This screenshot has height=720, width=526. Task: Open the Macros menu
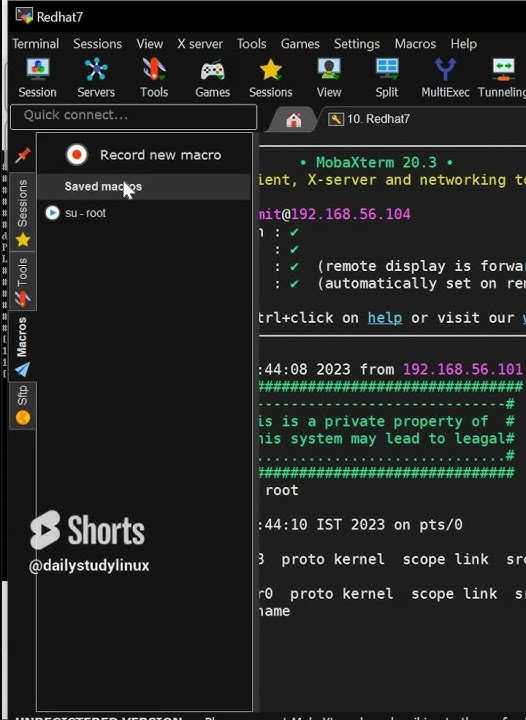(x=415, y=44)
